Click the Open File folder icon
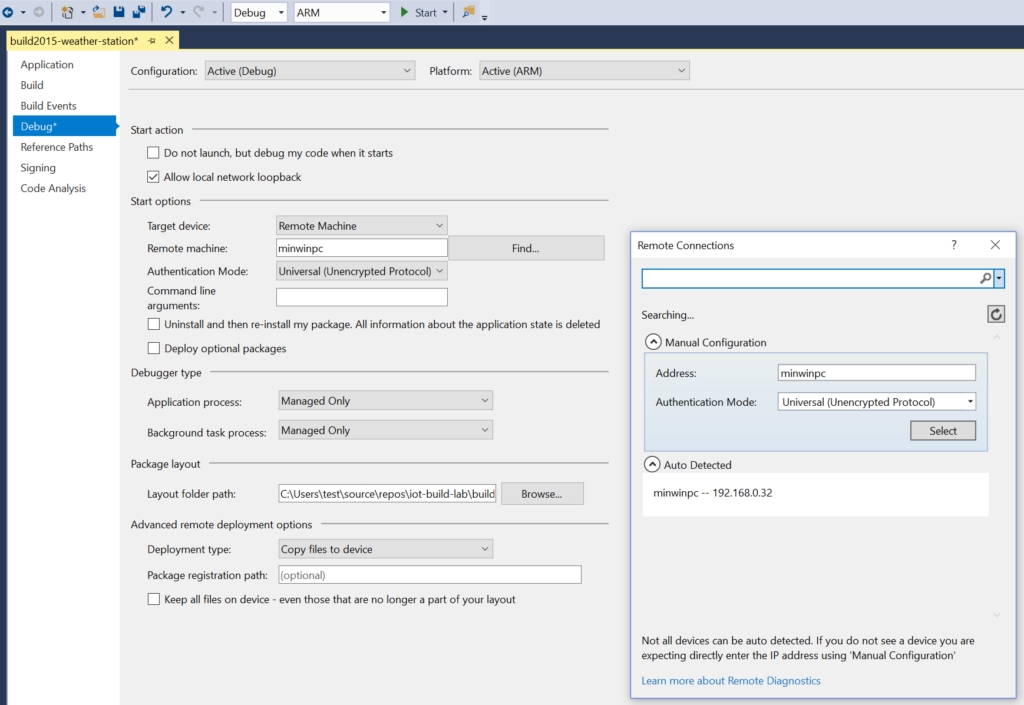 [99, 12]
